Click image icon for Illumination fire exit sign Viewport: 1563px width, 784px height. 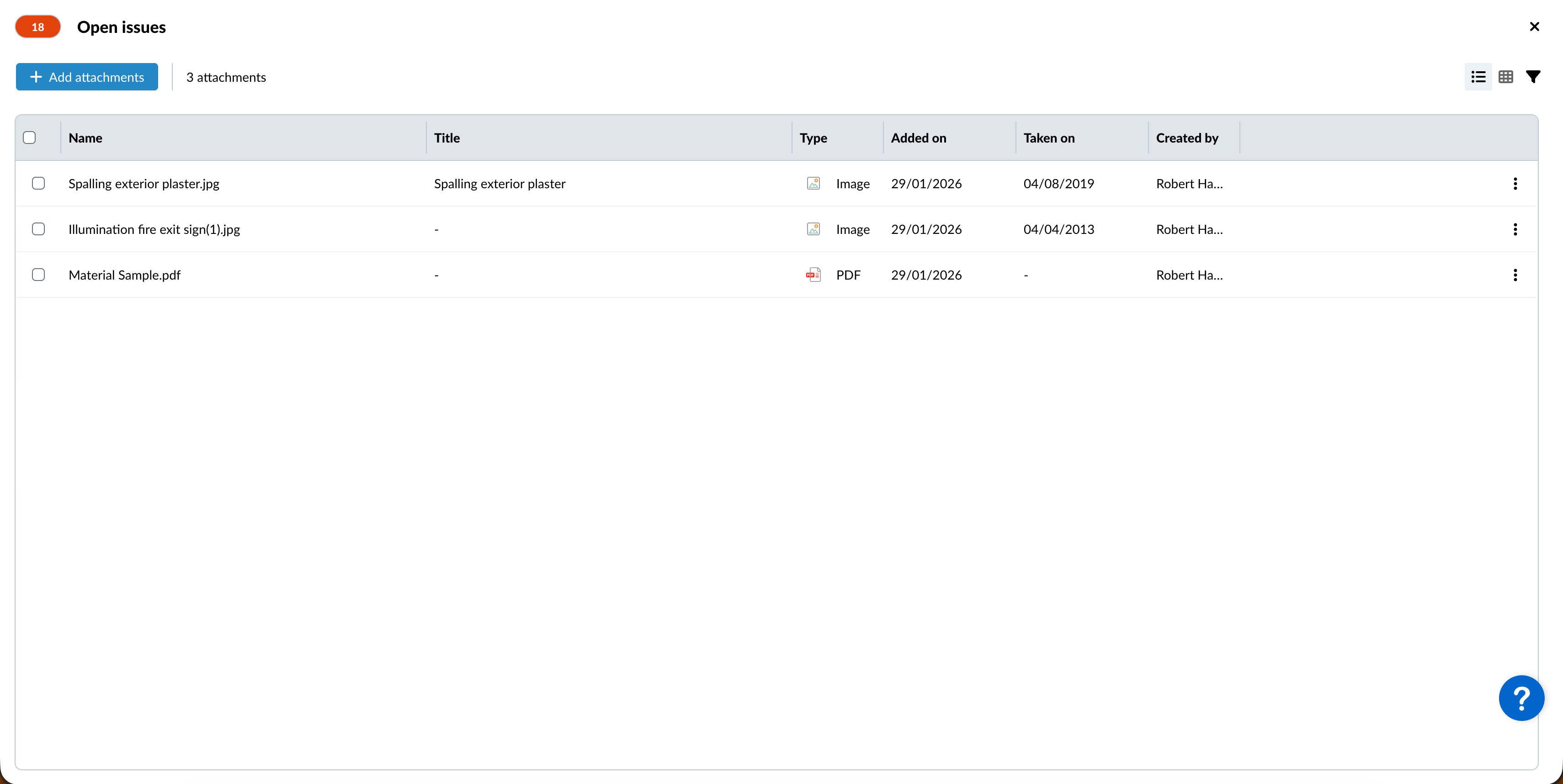[813, 229]
